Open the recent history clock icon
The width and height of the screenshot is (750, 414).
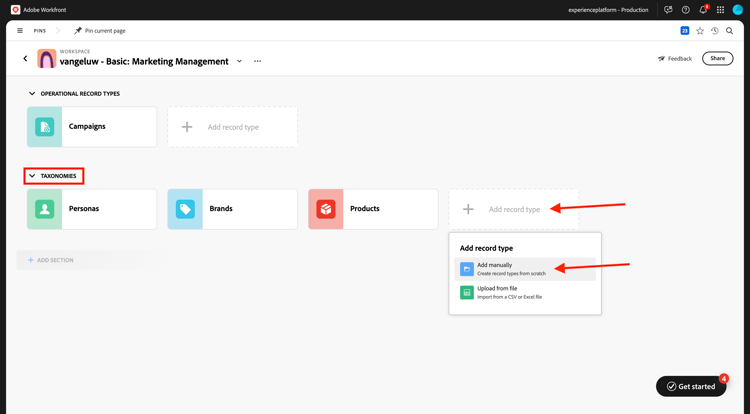click(x=715, y=31)
